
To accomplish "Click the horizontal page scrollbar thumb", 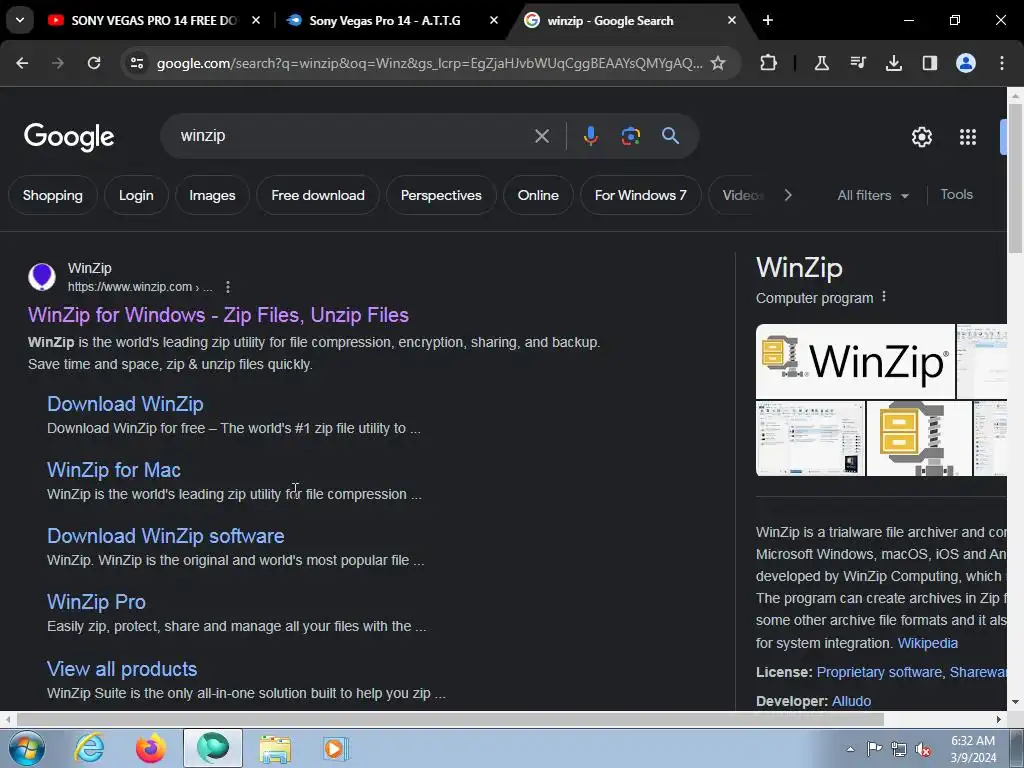I will (x=450, y=719).
